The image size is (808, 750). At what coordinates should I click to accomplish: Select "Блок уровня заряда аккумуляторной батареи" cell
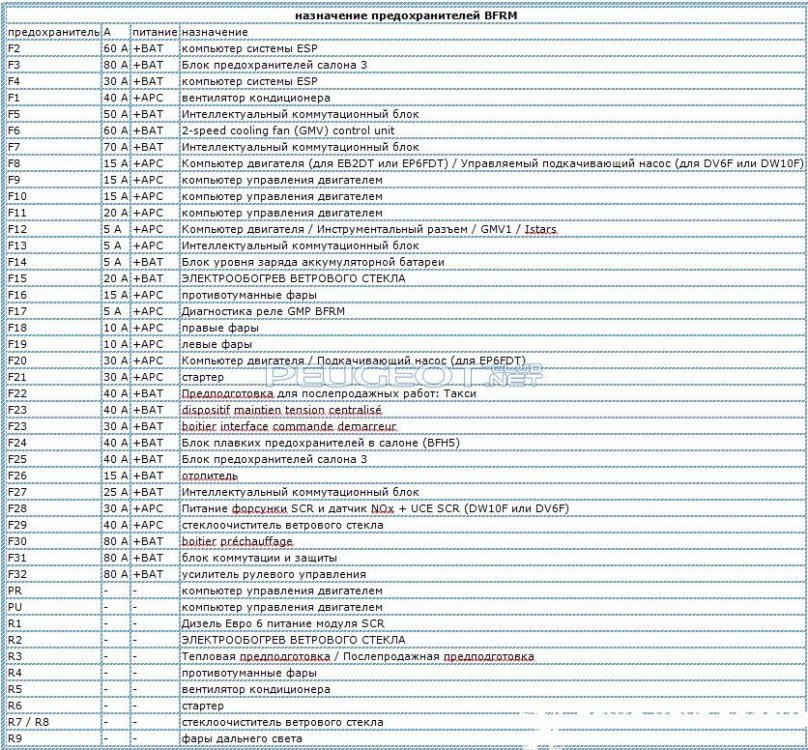point(297,262)
